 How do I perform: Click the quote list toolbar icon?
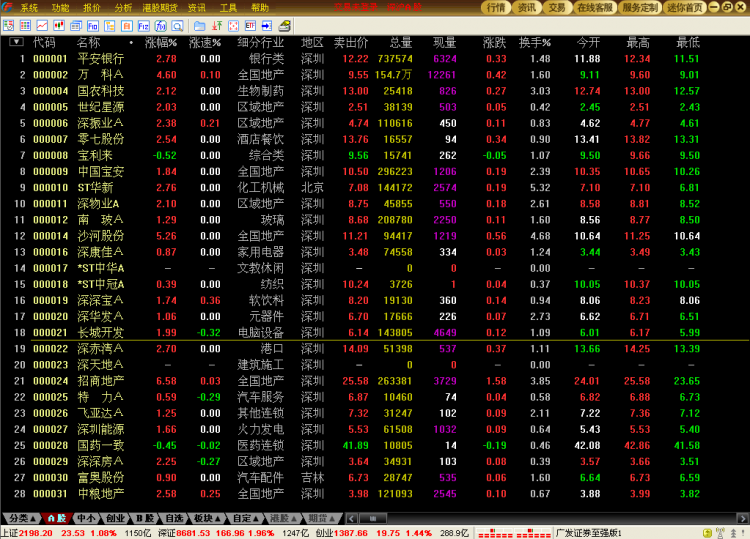(9, 26)
